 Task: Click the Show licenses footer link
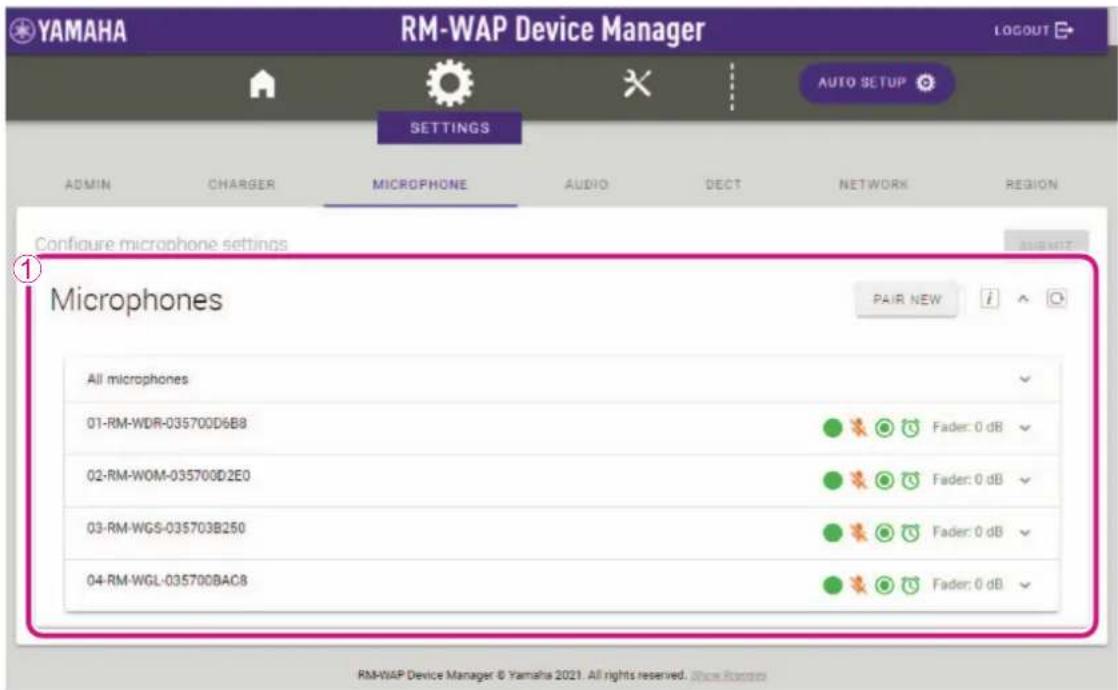[729, 675]
